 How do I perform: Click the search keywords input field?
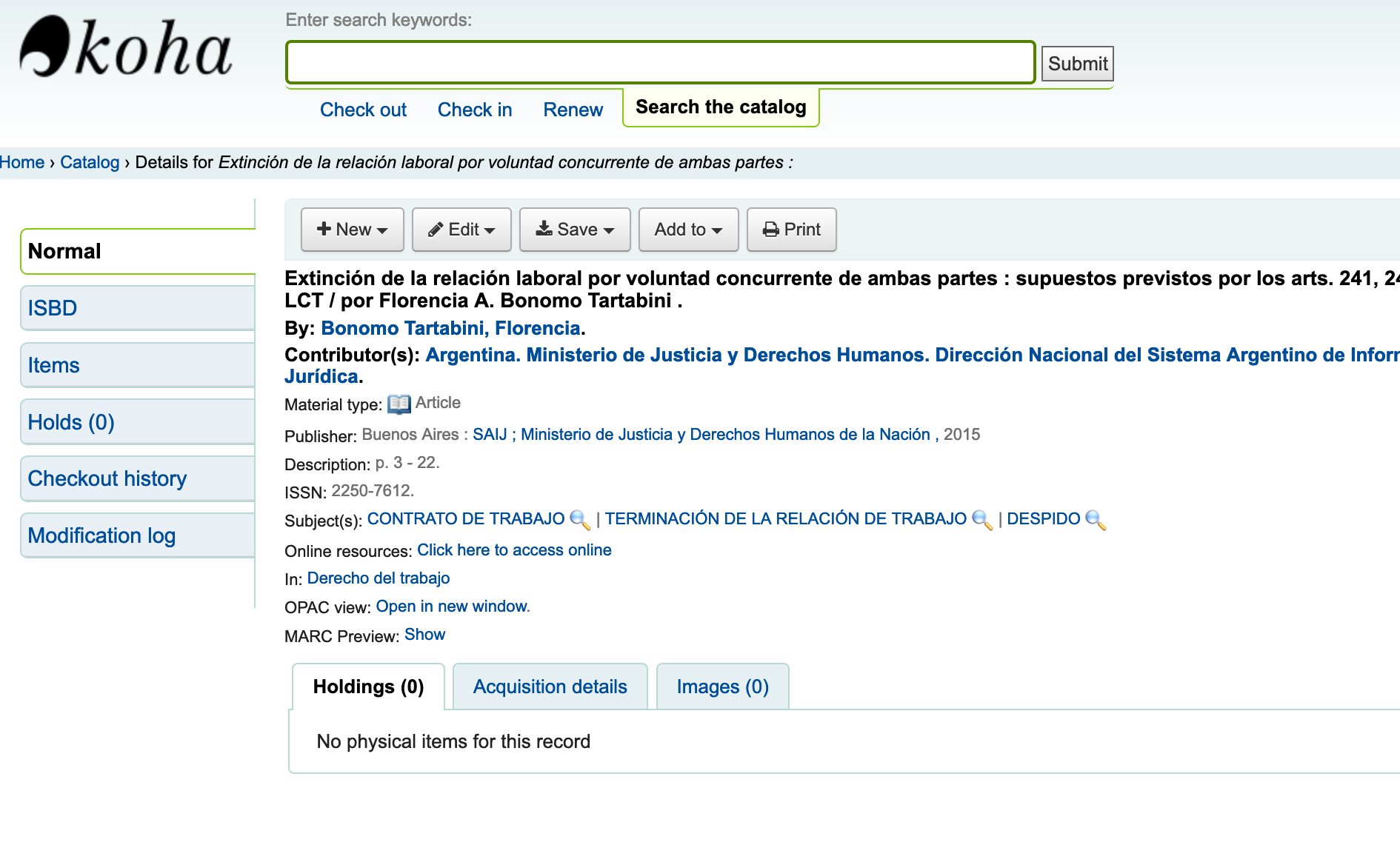[660, 62]
